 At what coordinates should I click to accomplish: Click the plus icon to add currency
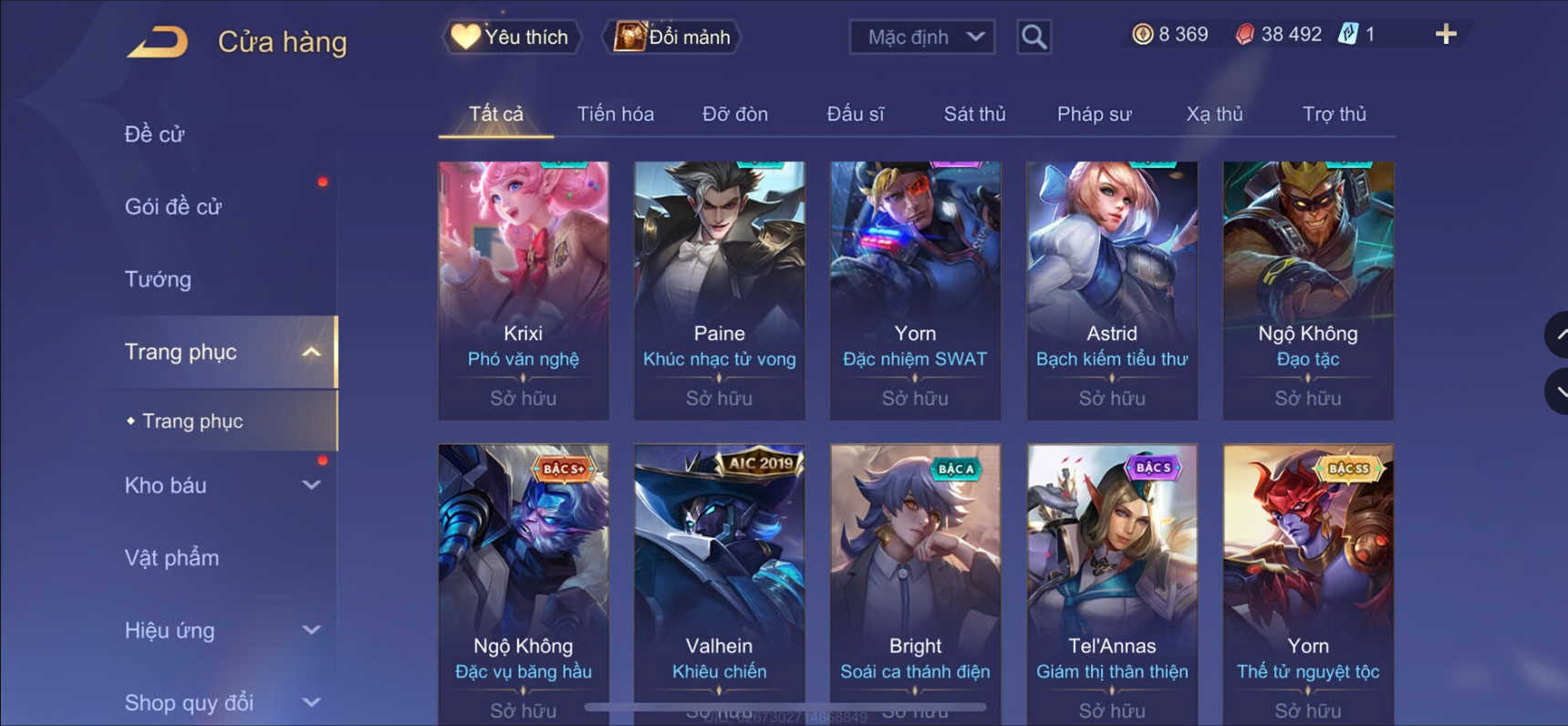pyautogui.click(x=1446, y=35)
